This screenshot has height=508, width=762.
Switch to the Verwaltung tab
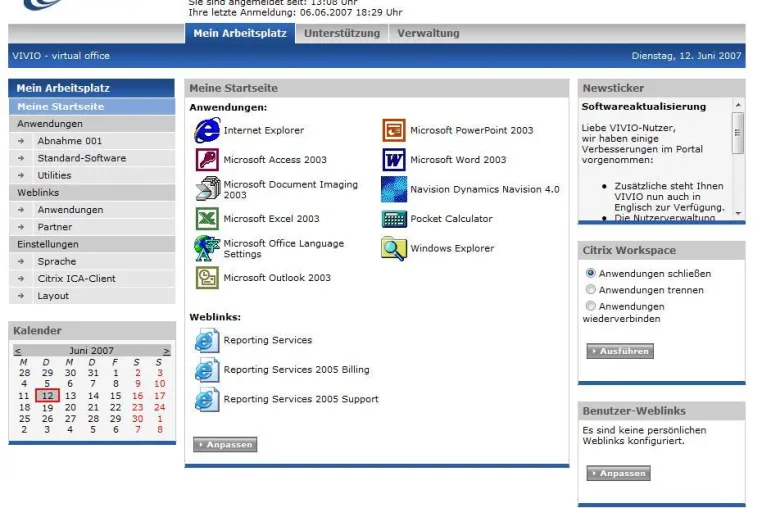[x=428, y=33]
